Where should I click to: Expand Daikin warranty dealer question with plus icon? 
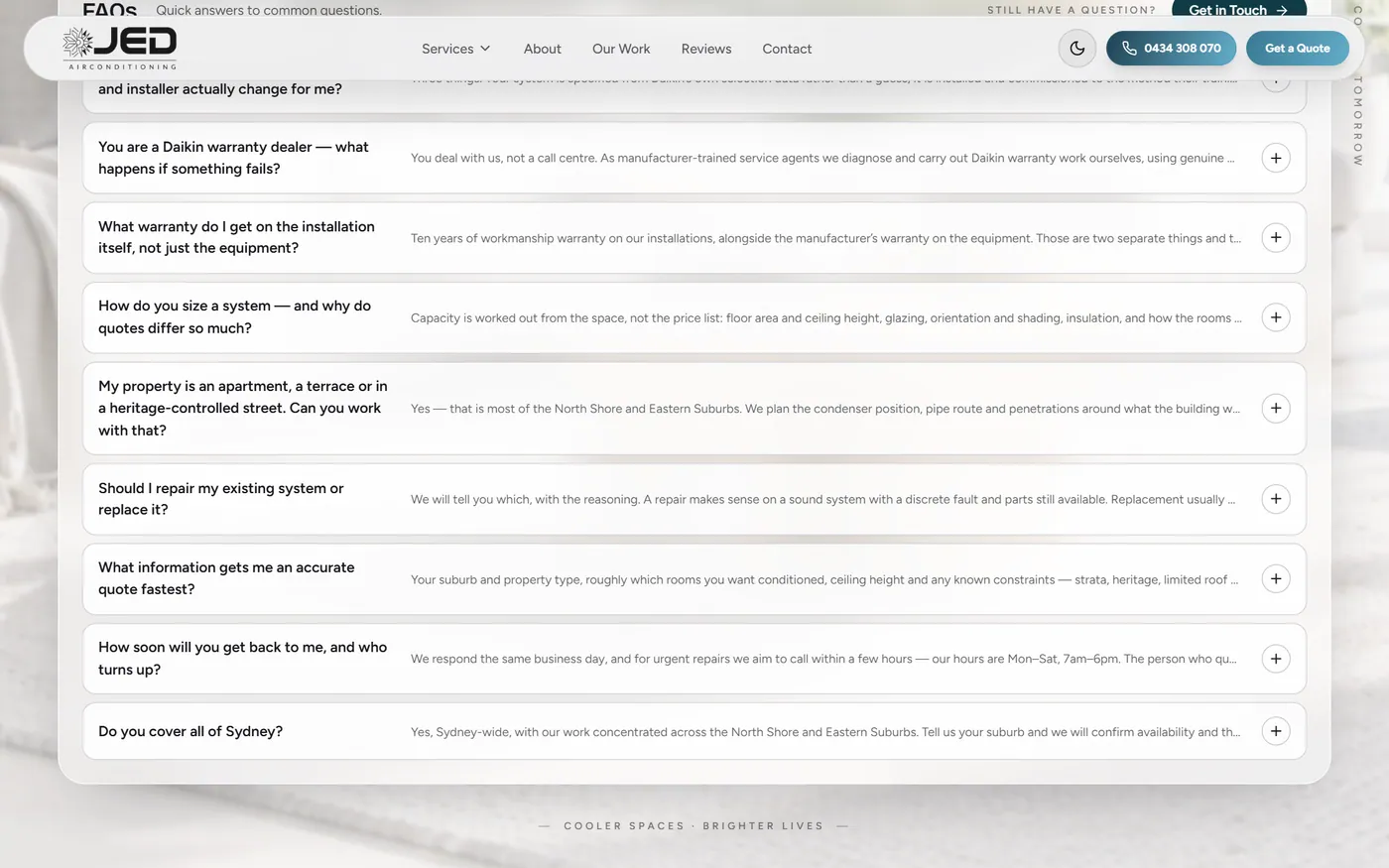click(x=1276, y=158)
